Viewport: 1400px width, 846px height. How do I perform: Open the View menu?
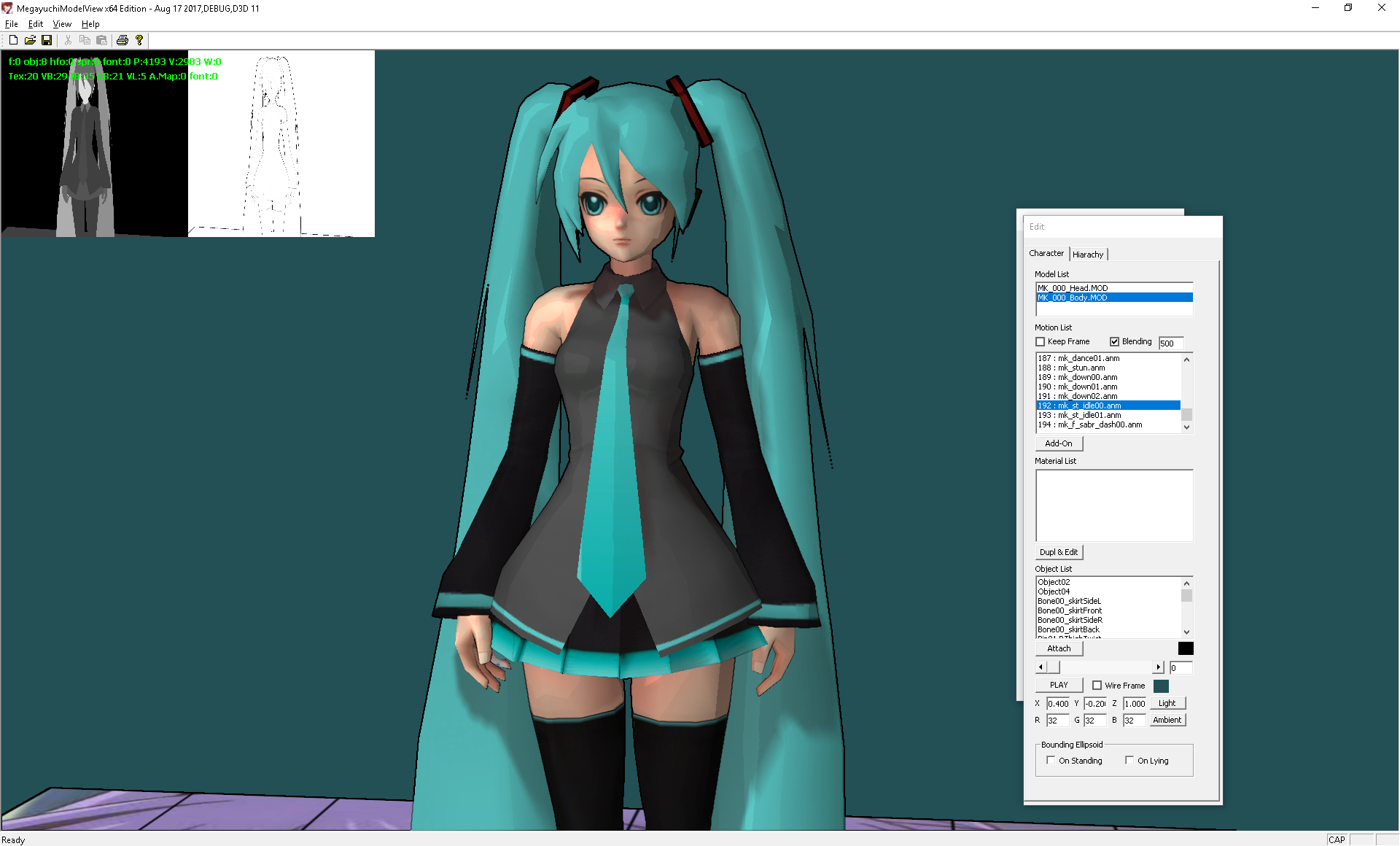click(62, 24)
